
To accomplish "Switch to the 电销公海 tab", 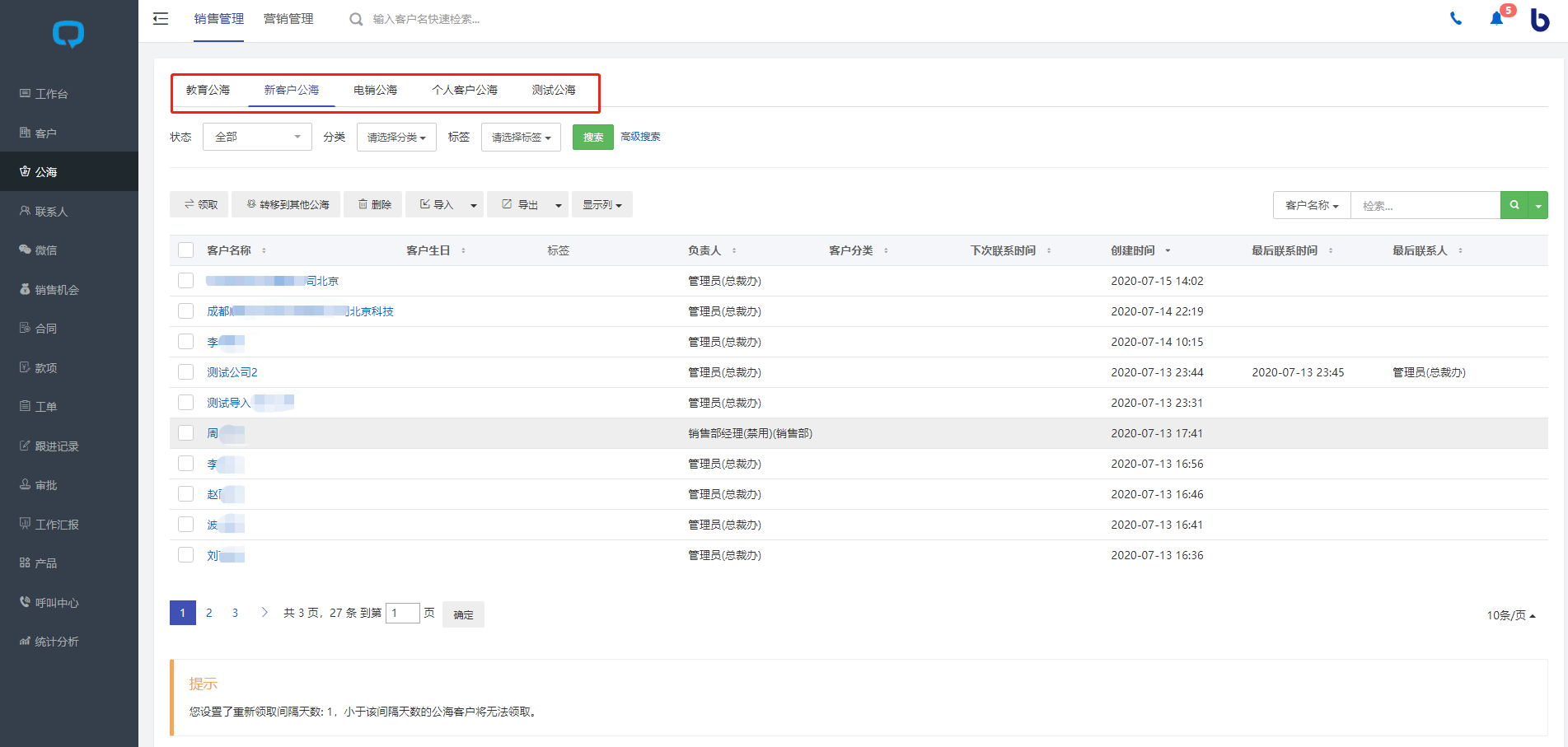I will tap(375, 90).
